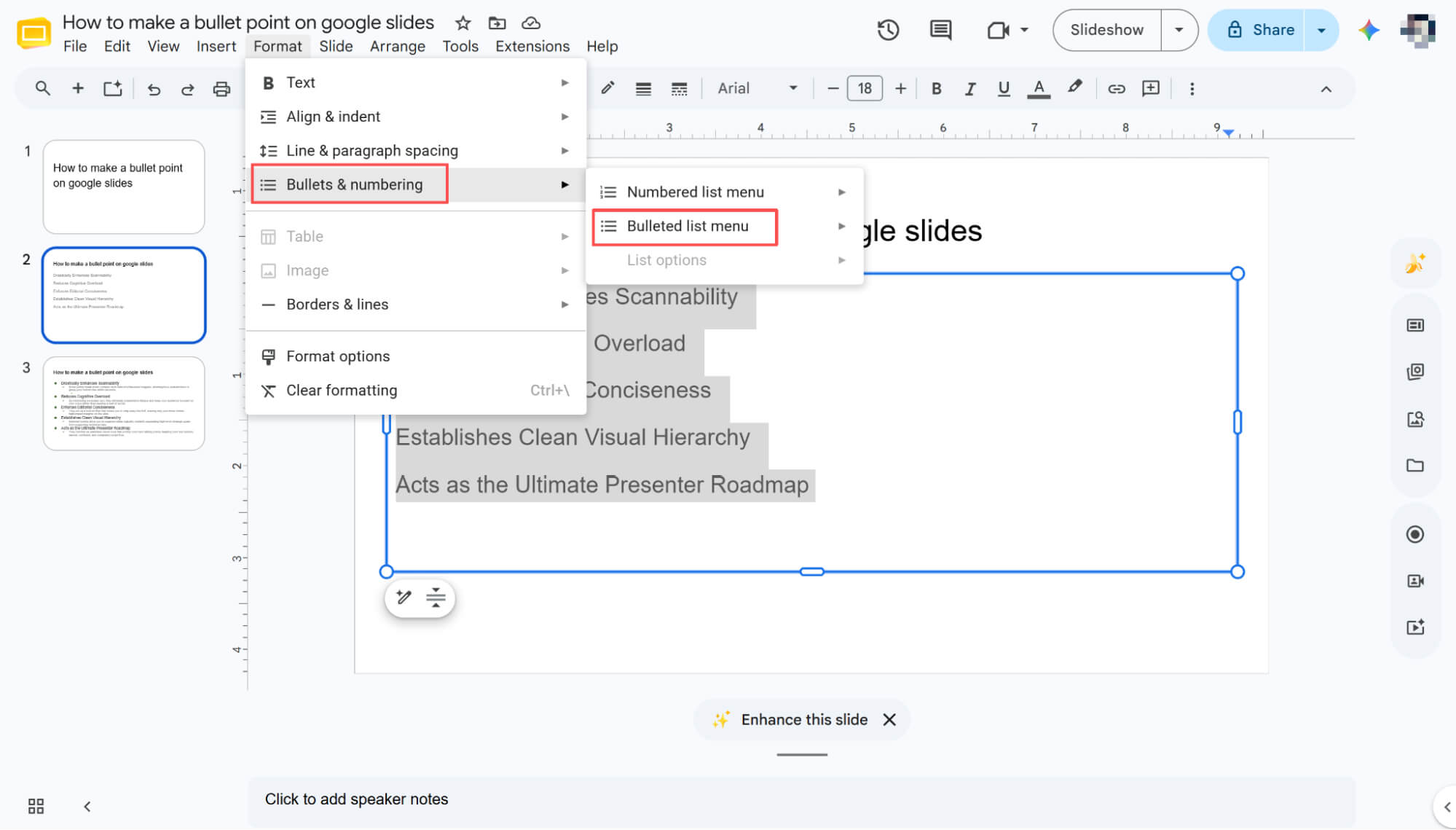Viewport: 1456px width, 830px height.
Task: Open the stock photos stack icon in side panel
Action: coord(1415,372)
